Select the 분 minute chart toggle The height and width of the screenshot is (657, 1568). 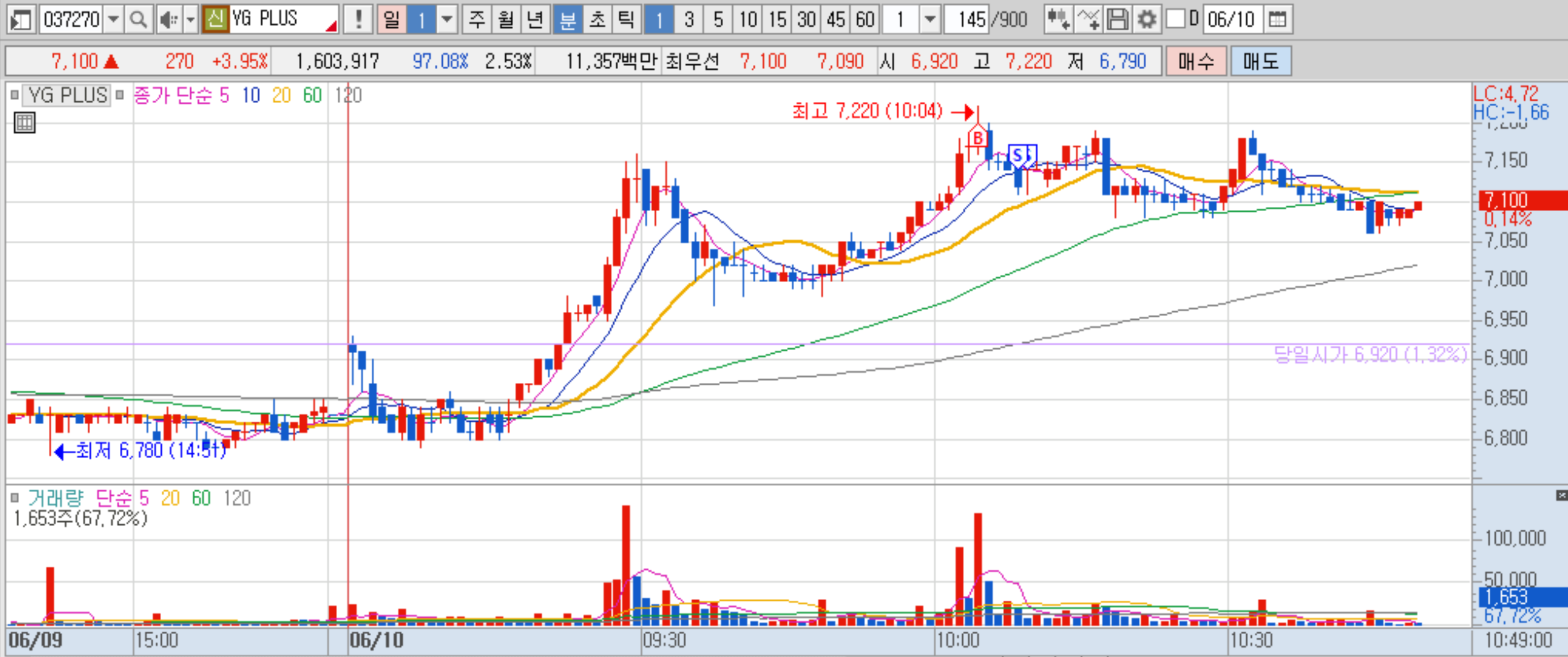568,20
